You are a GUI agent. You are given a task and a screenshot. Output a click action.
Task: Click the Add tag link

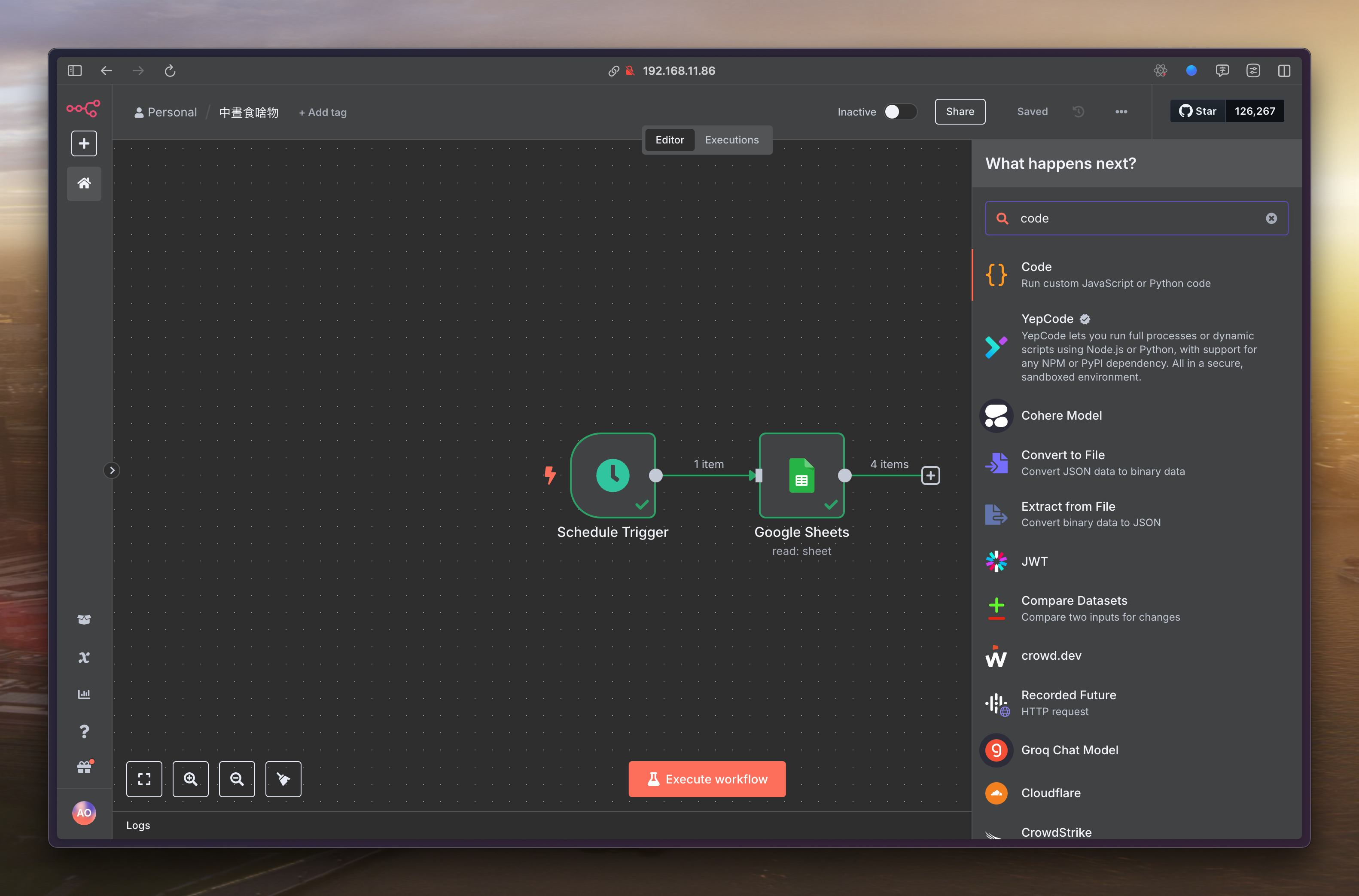click(x=323, y=113)
